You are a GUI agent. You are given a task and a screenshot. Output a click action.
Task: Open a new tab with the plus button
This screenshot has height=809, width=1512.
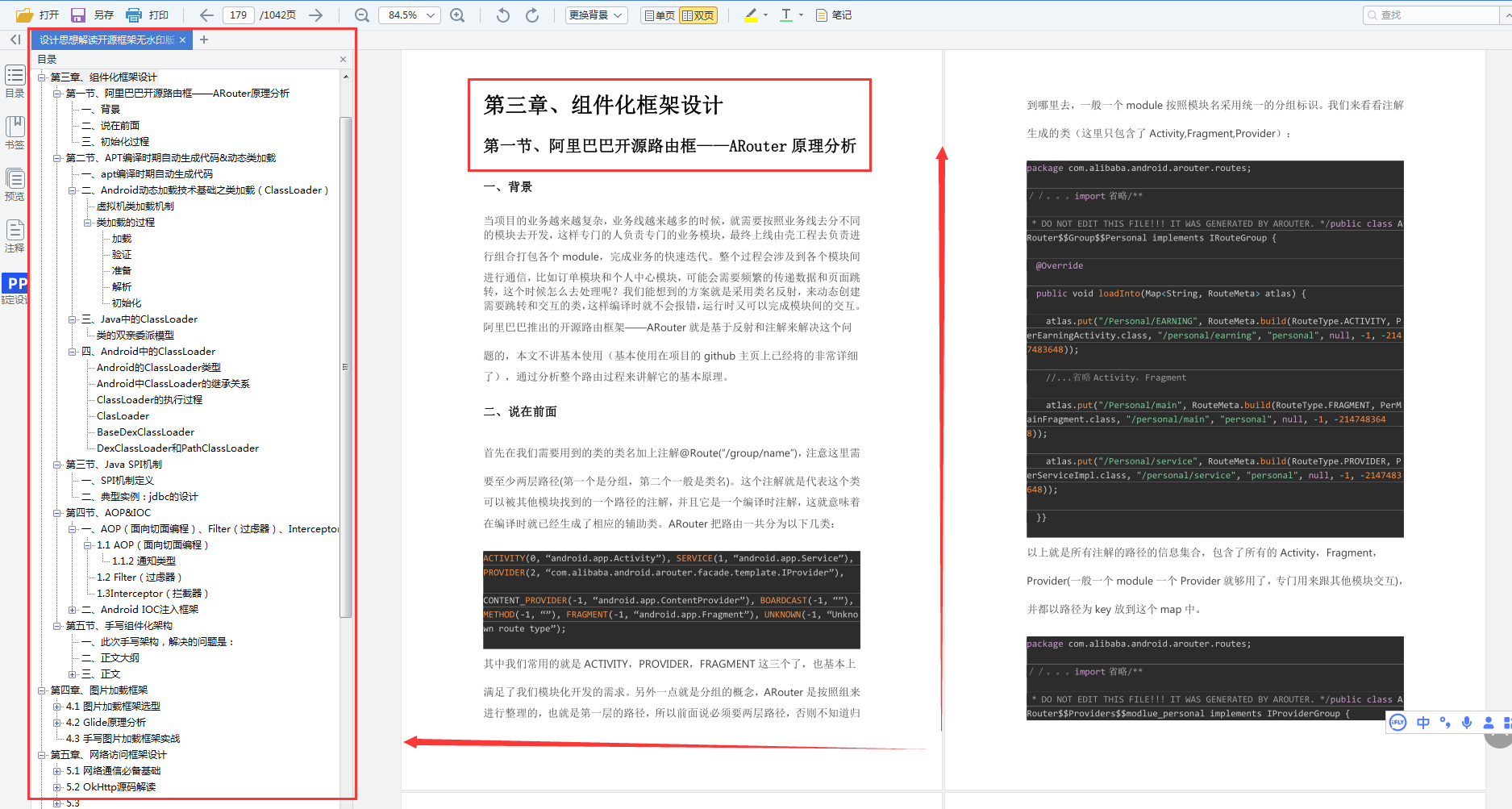click(x=204, y=40)
